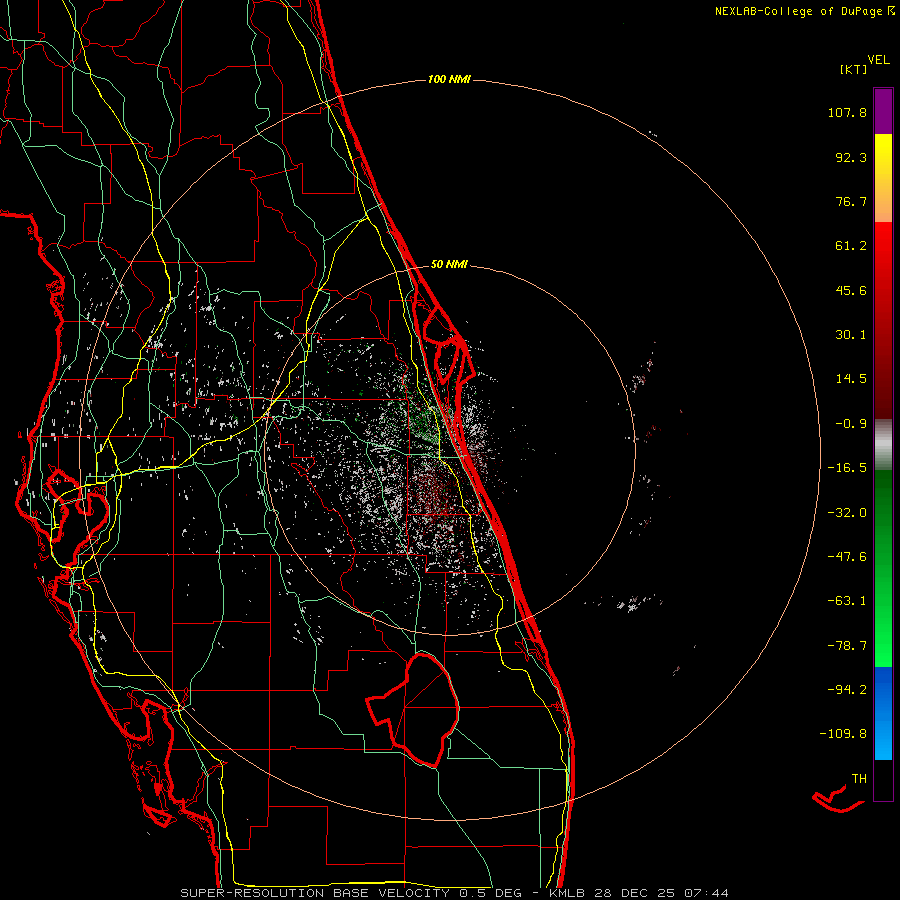
Task: Click the -78.7 legend value
Action: tap(847, 646)
